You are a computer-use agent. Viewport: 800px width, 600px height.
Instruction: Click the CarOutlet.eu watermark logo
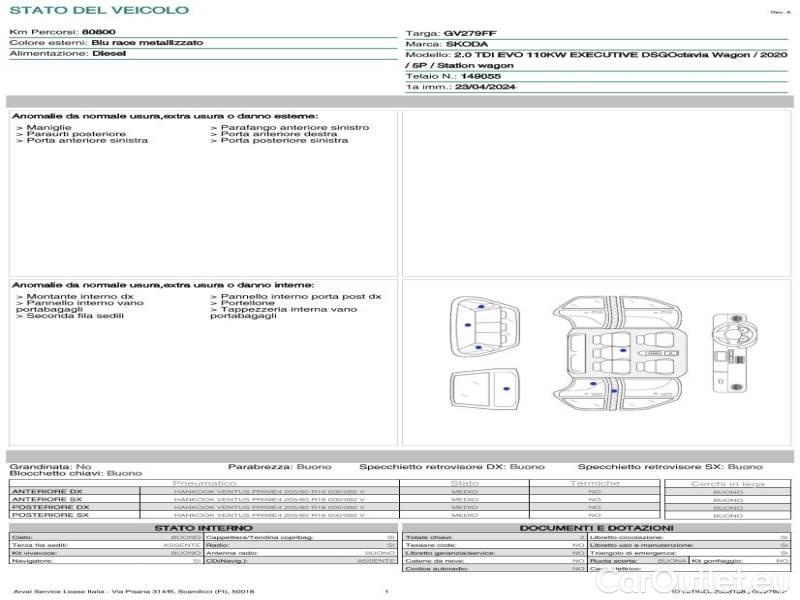click(692, 579)
